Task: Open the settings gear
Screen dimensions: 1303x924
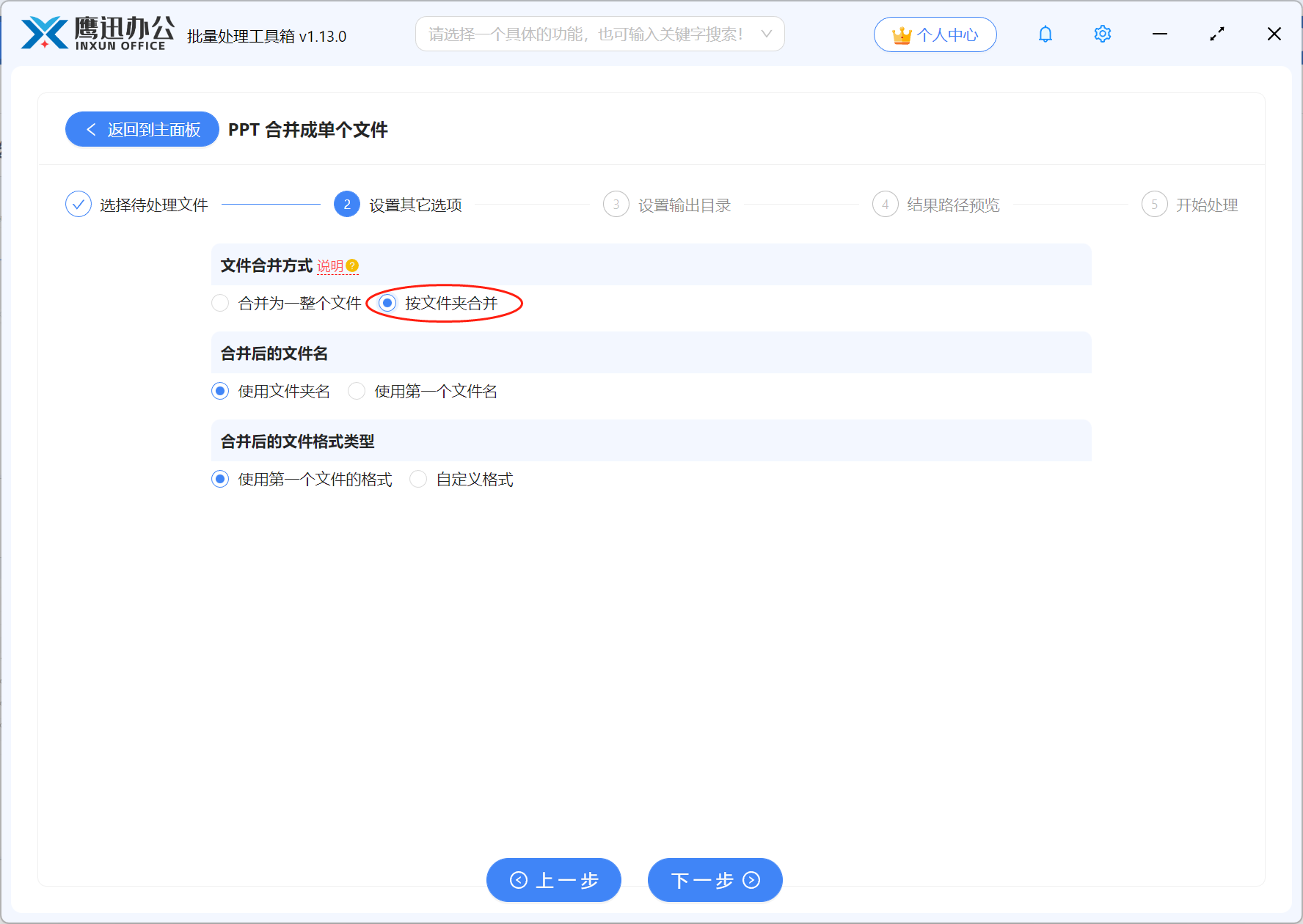Action: (x=1102, y=34)
